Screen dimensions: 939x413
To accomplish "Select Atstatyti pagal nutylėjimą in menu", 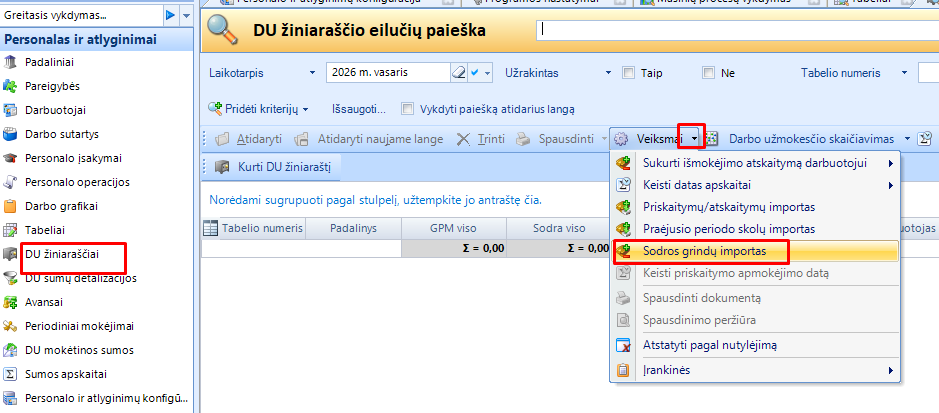I will point(709,345).
